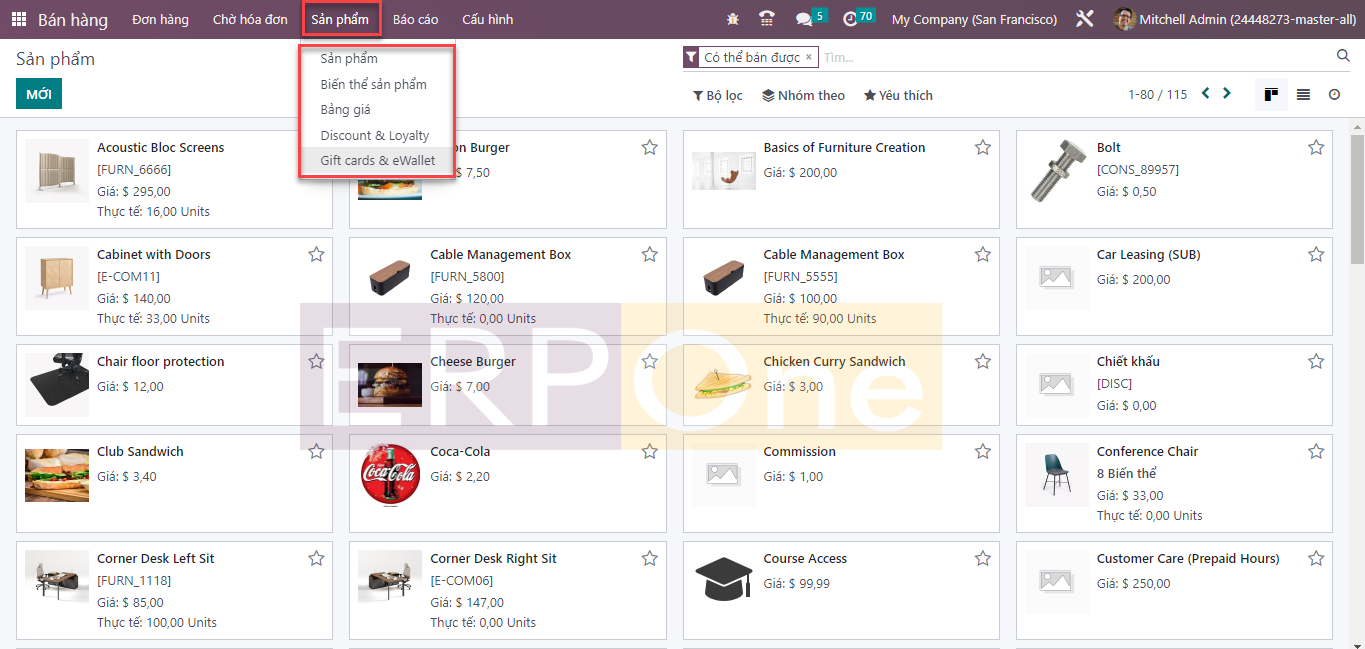
Task: Switch to kanban view
Action: pyautogui.click(x=1271, y=95)
